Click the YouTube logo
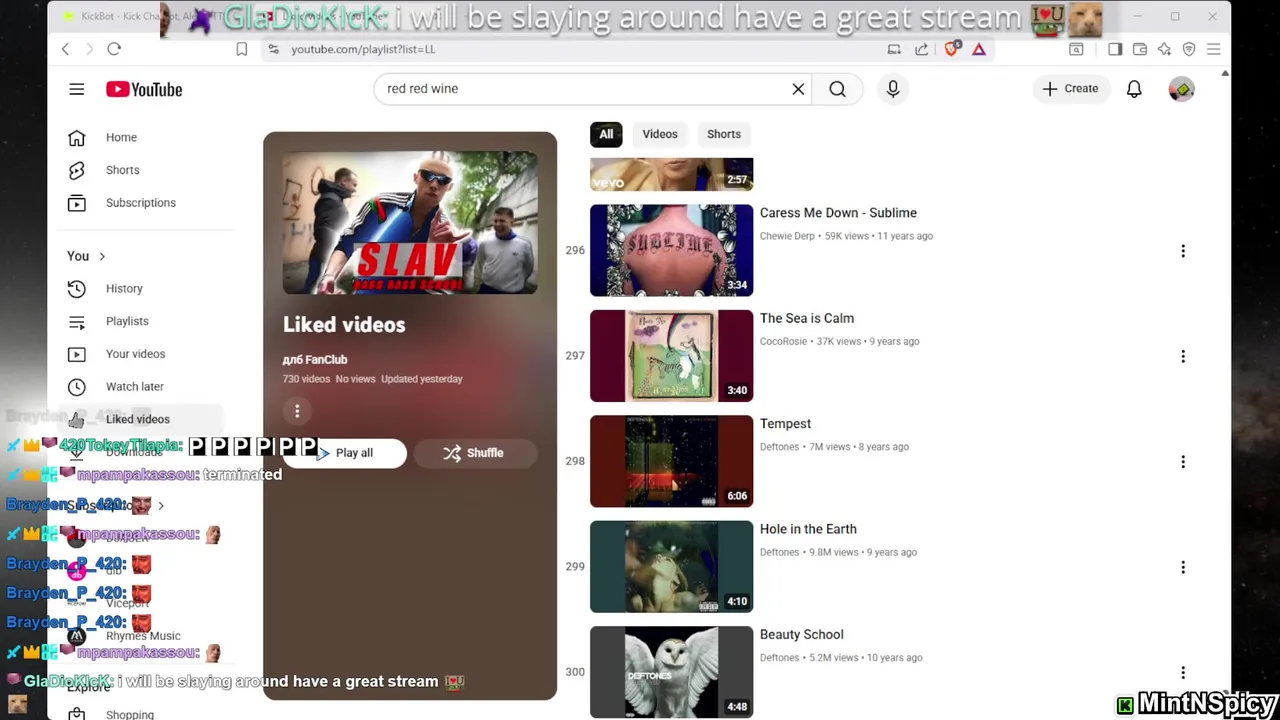The image size is (1280, 720). click(x=144, y=89)
